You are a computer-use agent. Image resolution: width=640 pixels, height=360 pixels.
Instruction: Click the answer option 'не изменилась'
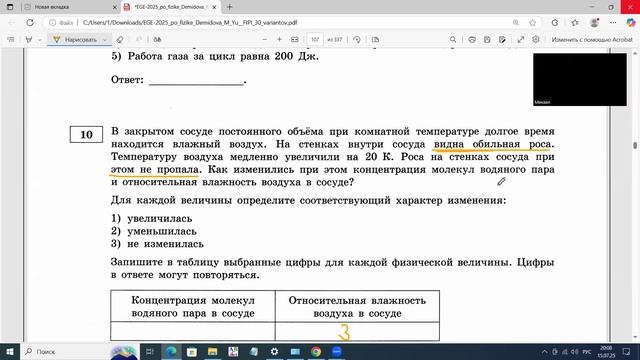(x=165, y=244)
